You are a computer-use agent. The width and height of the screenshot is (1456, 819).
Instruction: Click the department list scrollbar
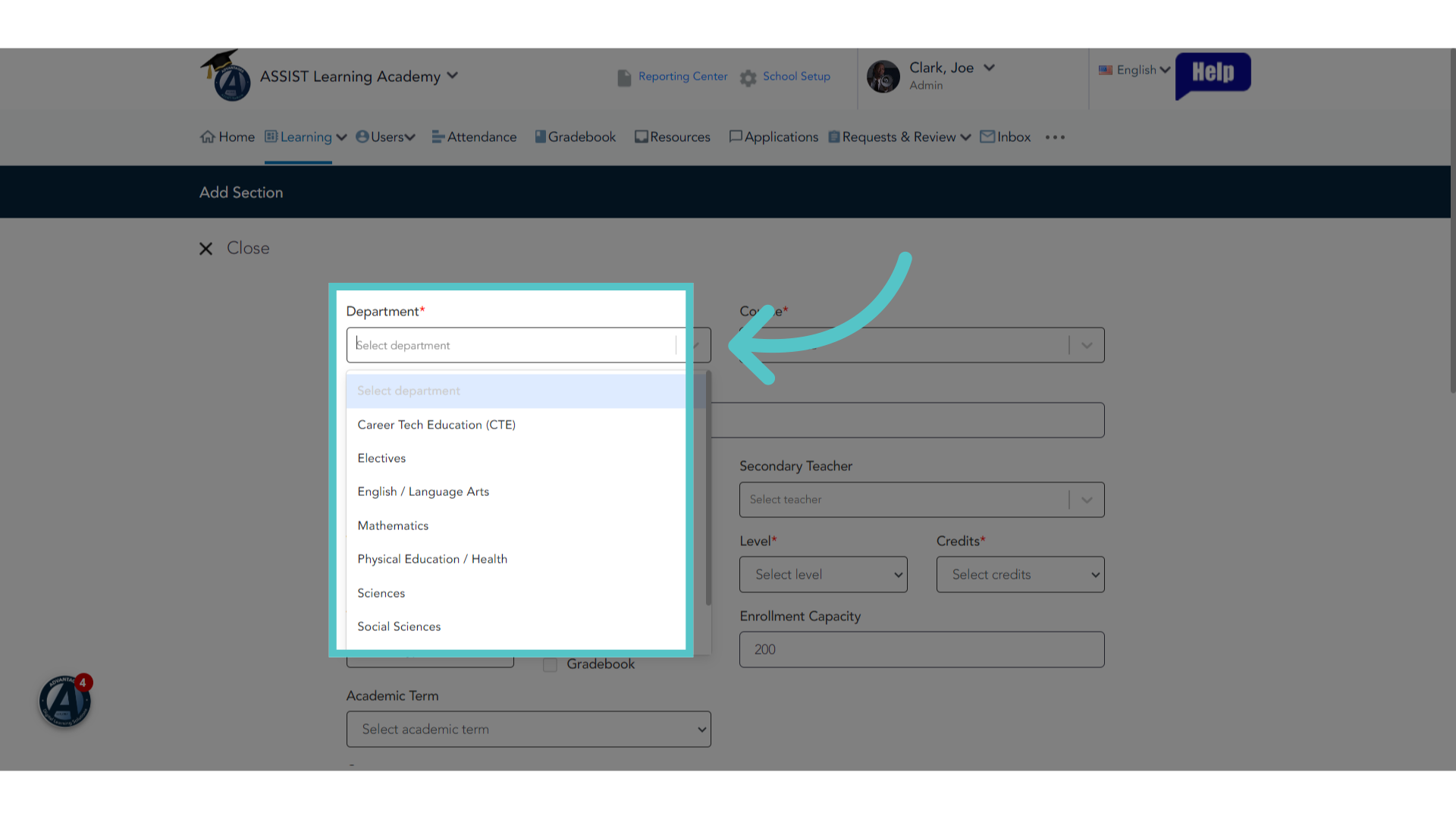coord(708,489)
